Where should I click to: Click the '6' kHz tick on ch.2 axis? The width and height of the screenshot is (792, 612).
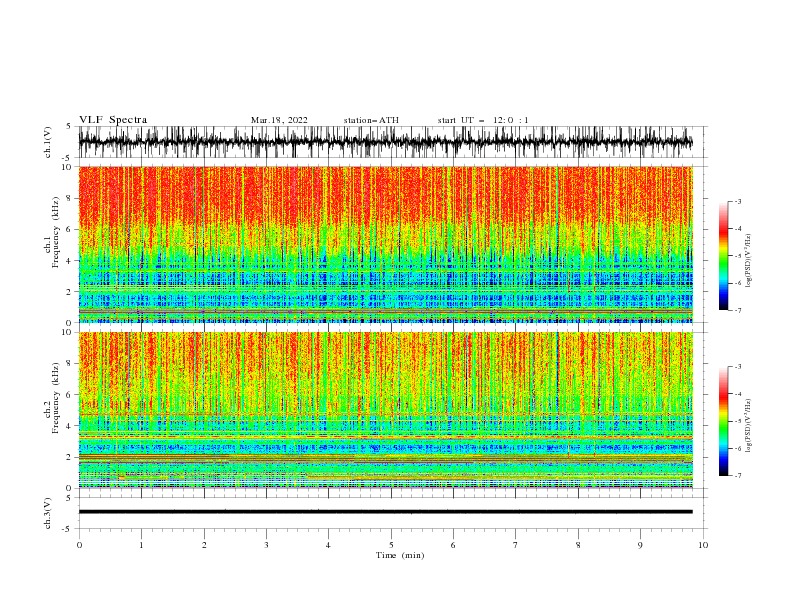70,394
